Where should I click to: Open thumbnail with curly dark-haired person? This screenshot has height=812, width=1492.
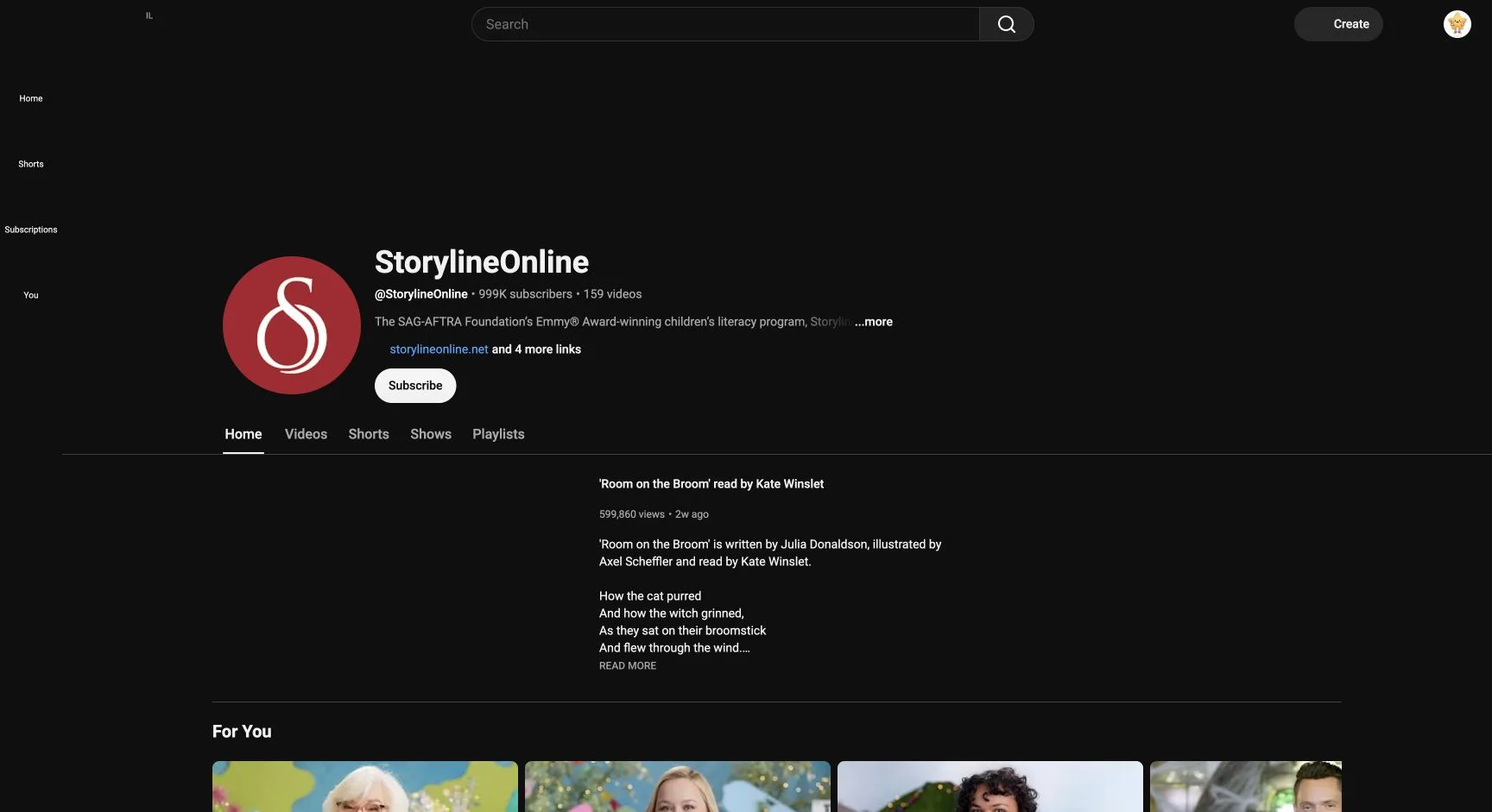click(x=990, y=786)
